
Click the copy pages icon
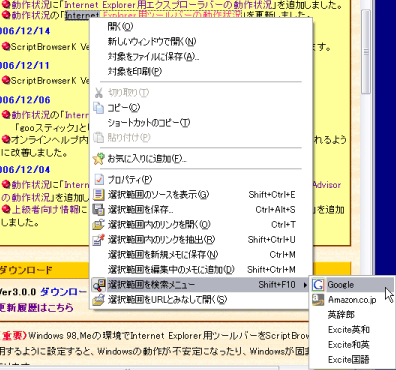(99, 108)
